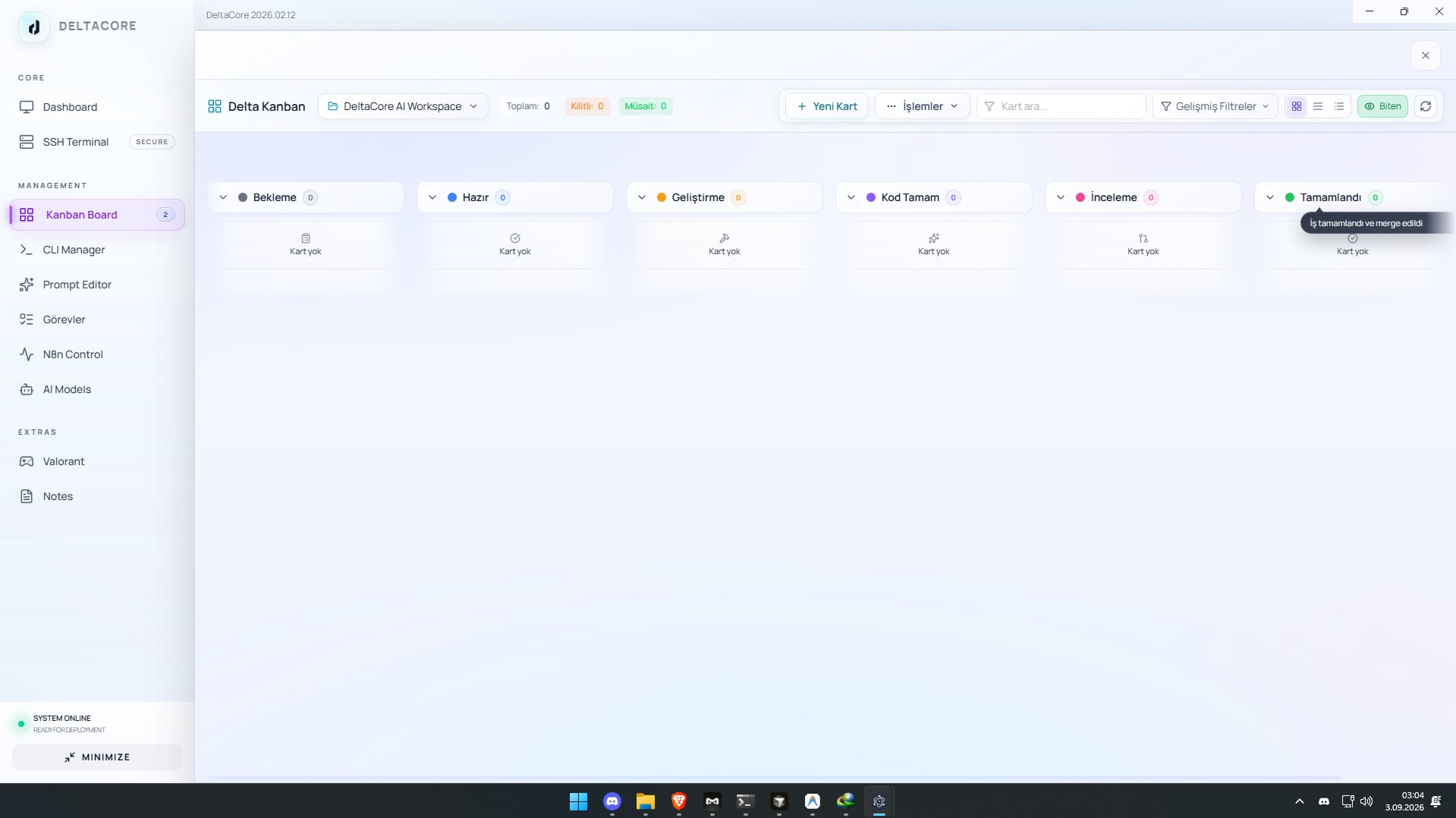The height and width of the screenshot is (818, 1456).
Task: Open Discord from the taskbar
Action: (612, 801)
